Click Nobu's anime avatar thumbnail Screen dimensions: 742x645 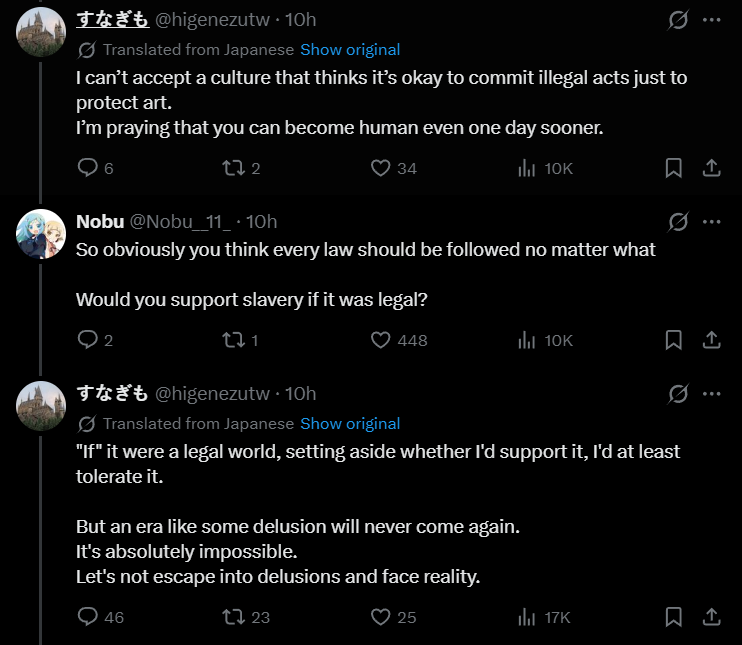(x=41, y=234)
